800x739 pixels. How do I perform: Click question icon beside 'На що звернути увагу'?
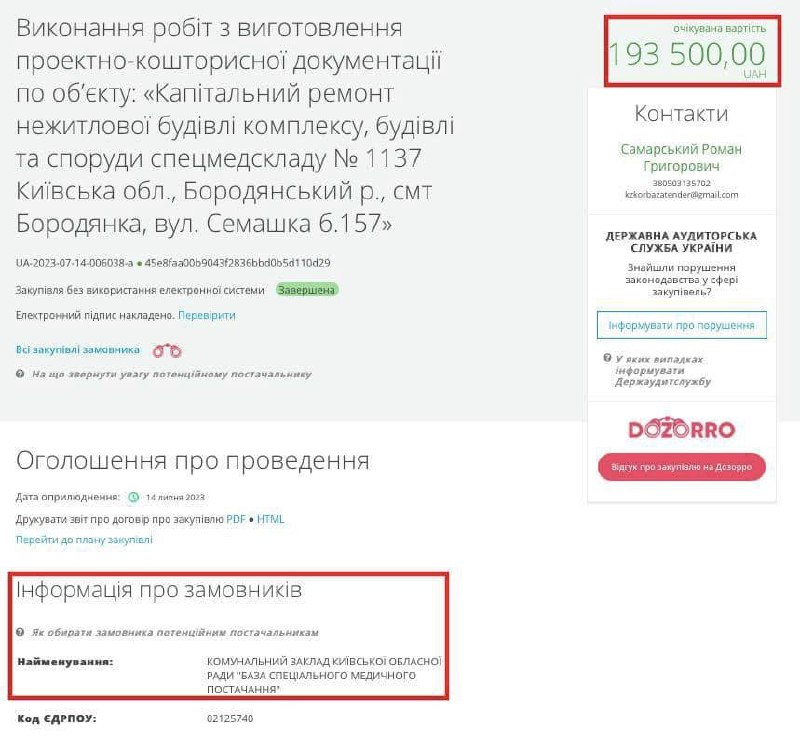pos(21,374)
